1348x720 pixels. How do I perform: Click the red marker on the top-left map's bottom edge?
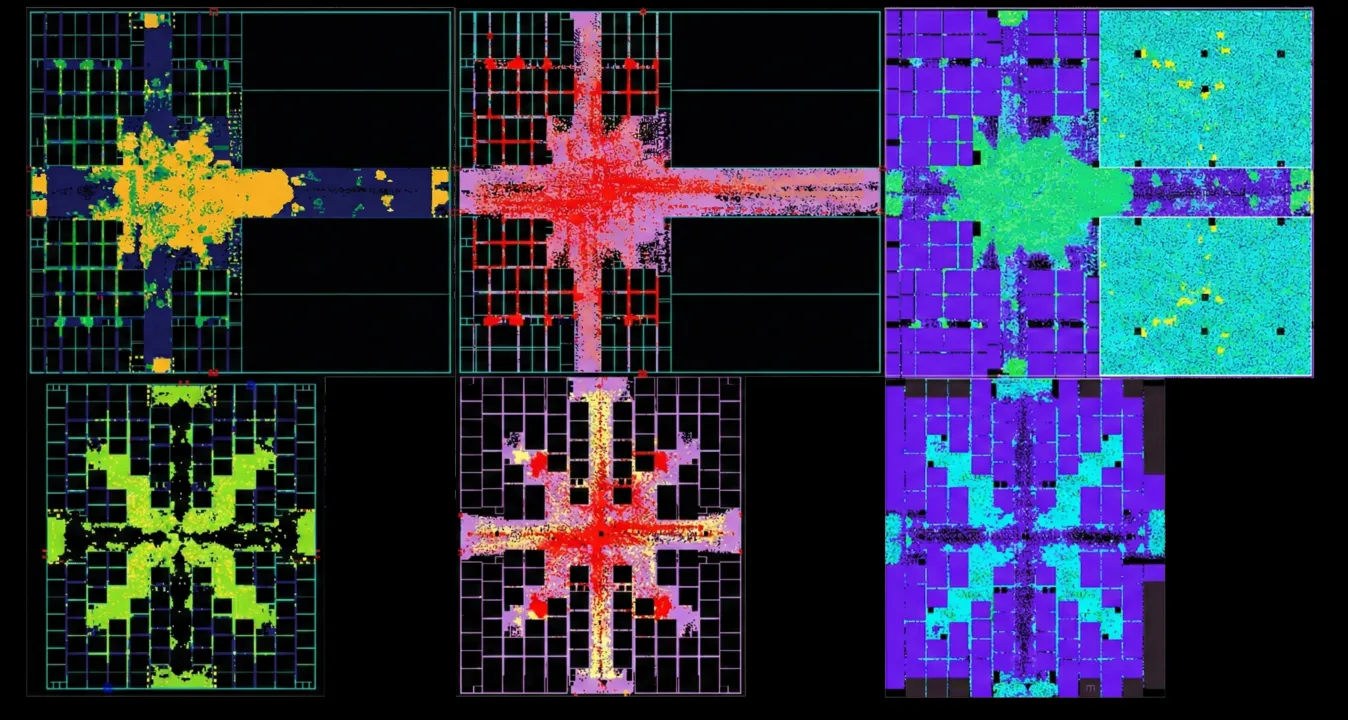pos(213,373)
